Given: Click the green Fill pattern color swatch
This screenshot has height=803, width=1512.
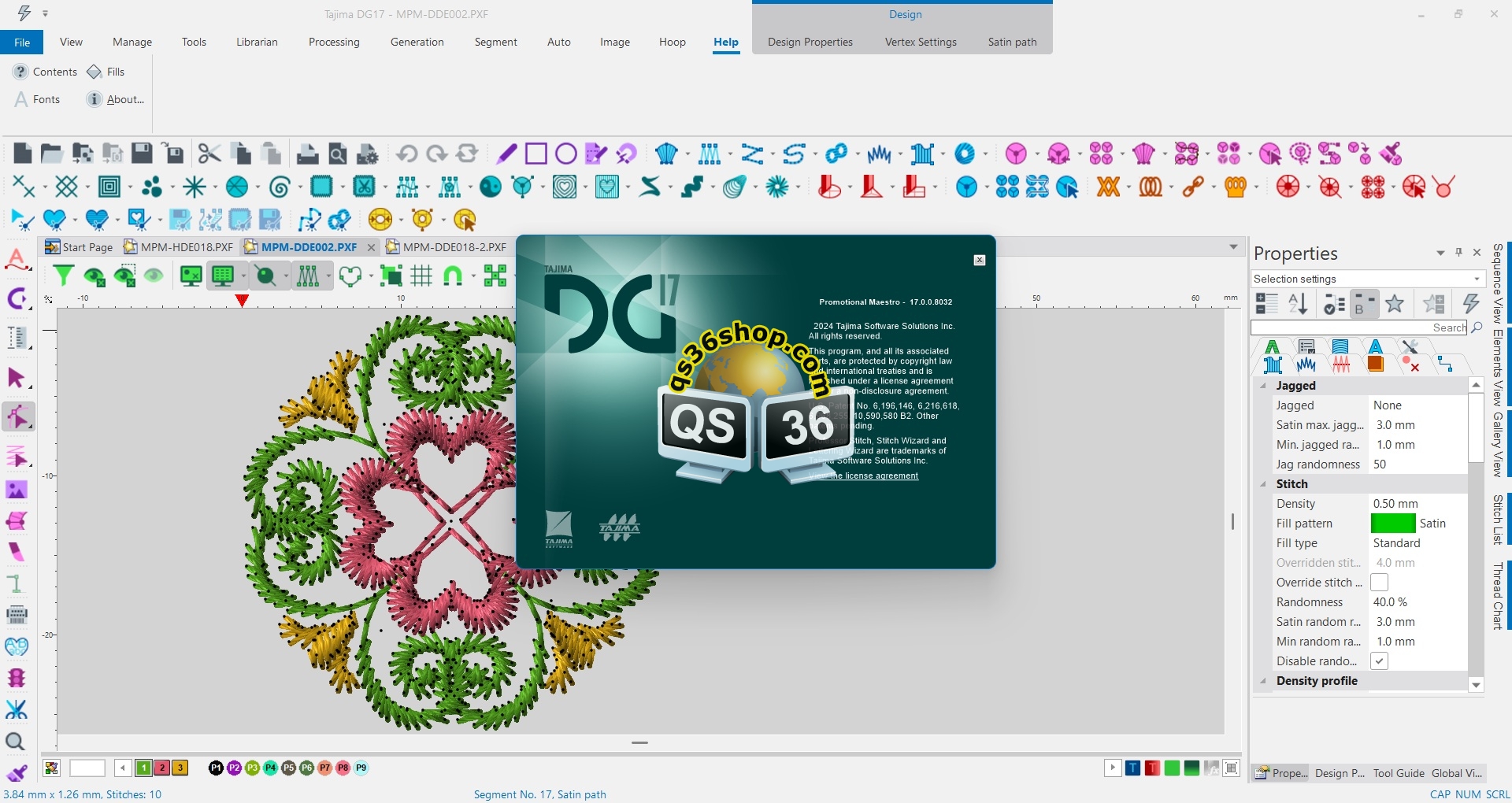Looking at the screenshot, I should tap(1393, 524).
